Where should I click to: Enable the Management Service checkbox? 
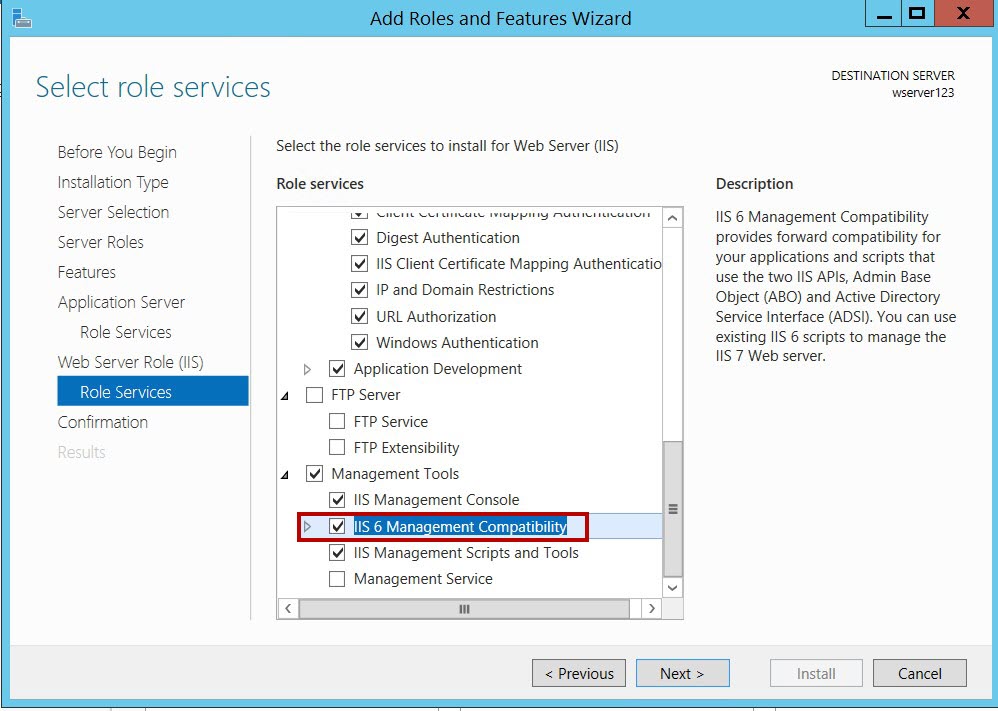(337, 579)
